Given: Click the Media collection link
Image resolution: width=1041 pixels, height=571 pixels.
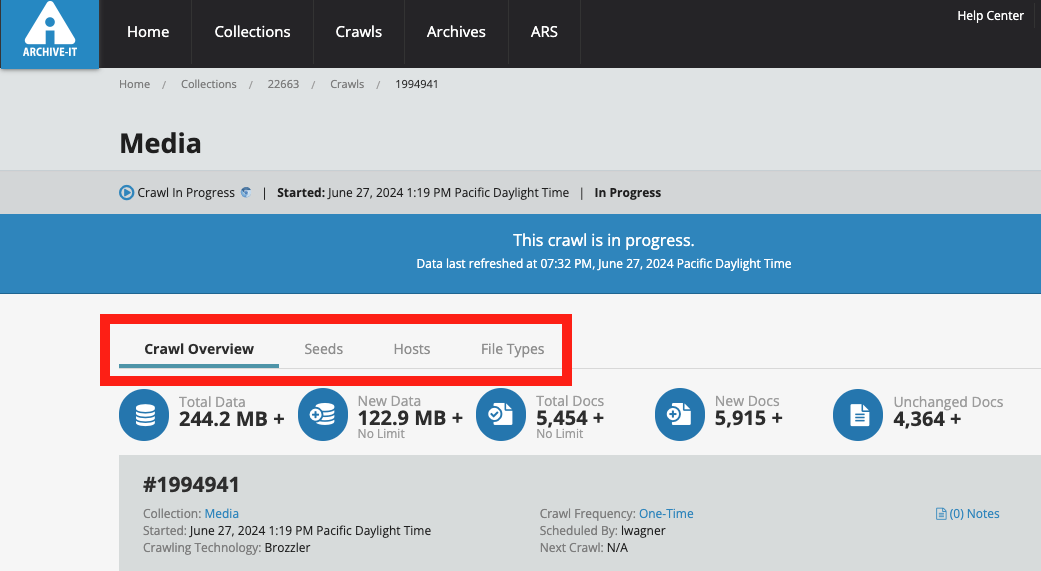Looking at the screenshot, I should [x=221, y=514].
